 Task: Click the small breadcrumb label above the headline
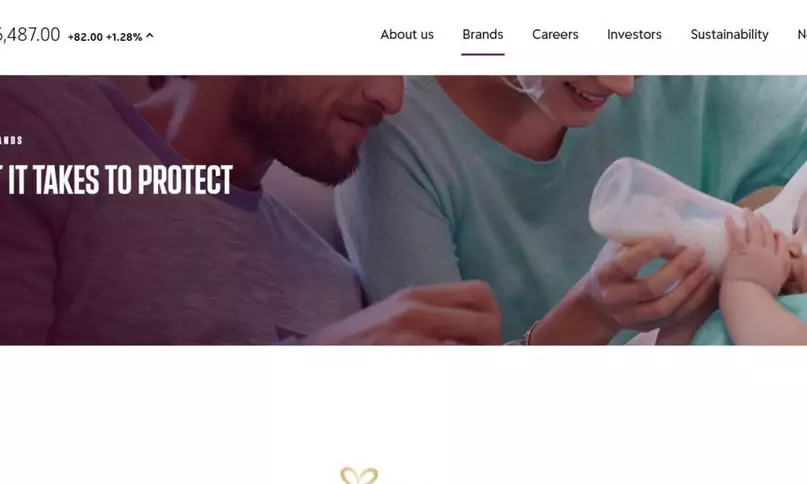tap(11, 140)
